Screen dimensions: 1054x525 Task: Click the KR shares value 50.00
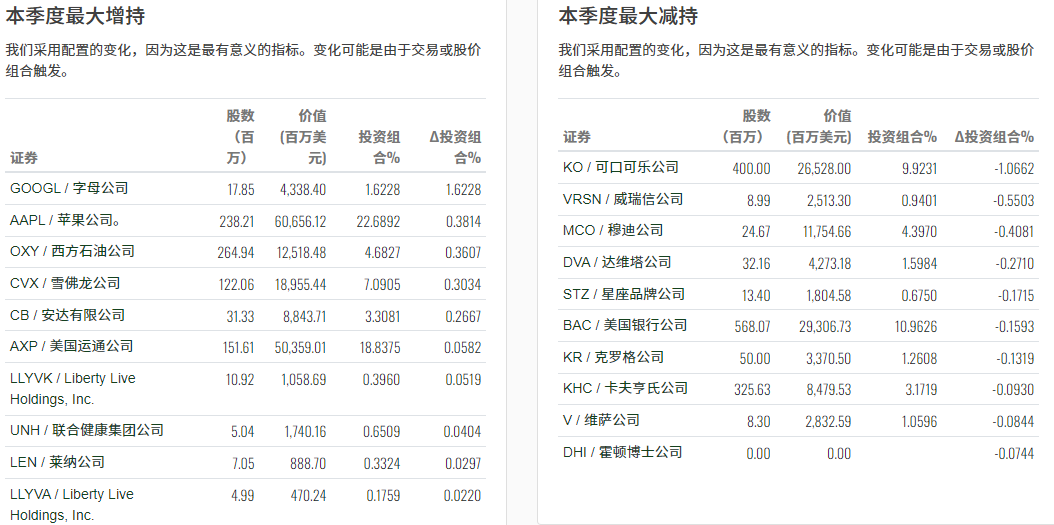[x=755, y=359]
